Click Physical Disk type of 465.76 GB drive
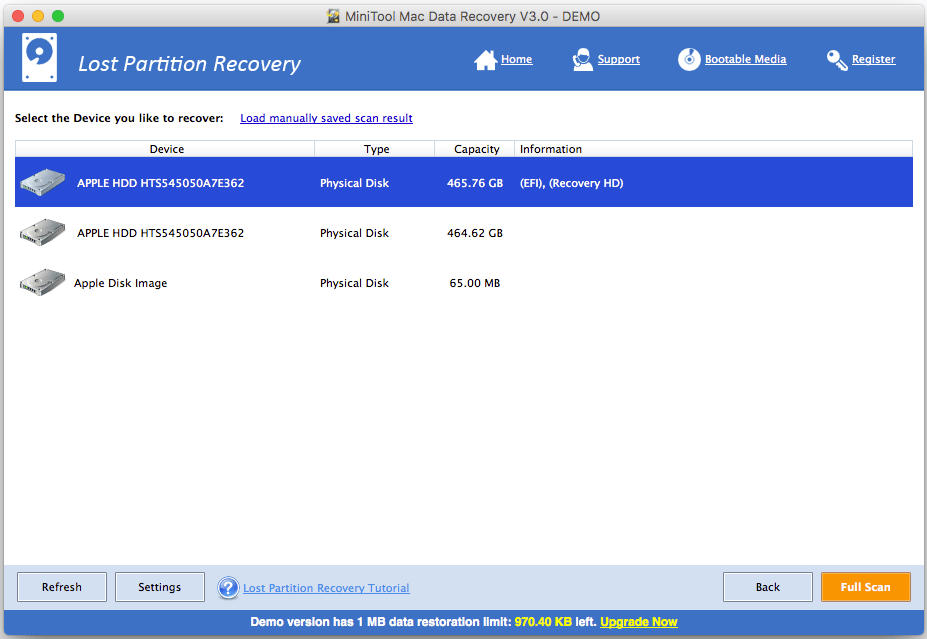Viewport: 927px width, 639px height. 354,183
